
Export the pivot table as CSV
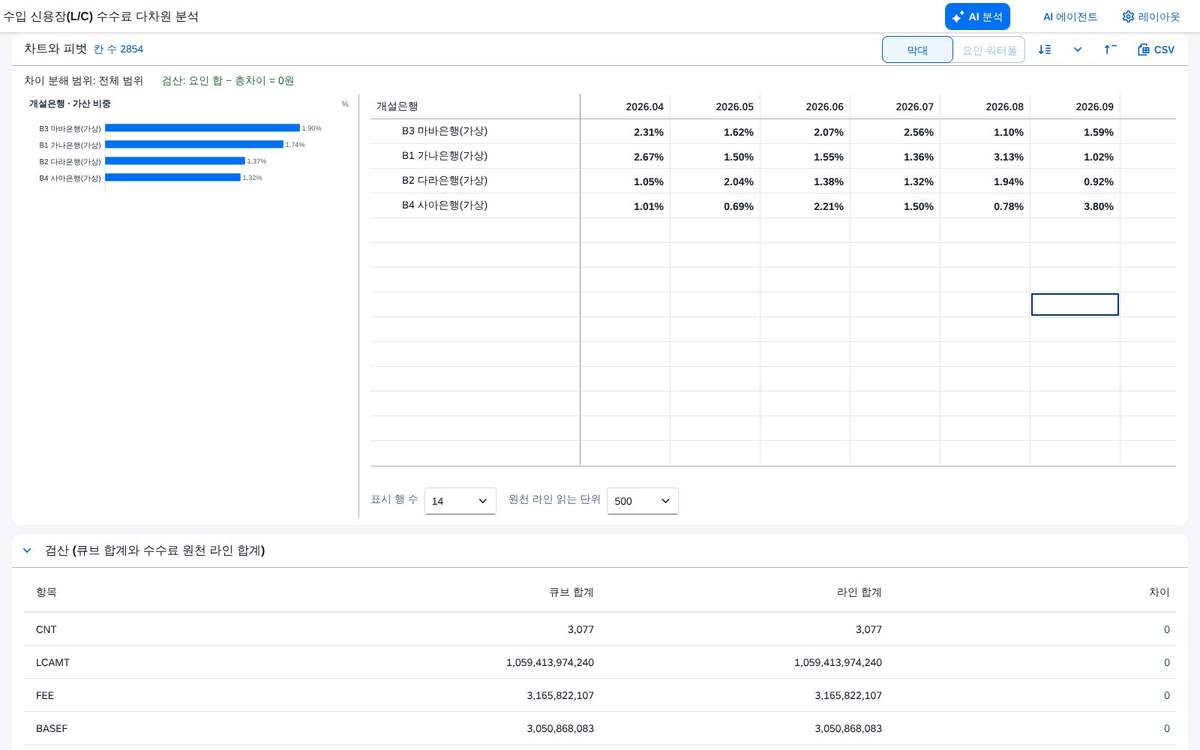coord(1156,50)
